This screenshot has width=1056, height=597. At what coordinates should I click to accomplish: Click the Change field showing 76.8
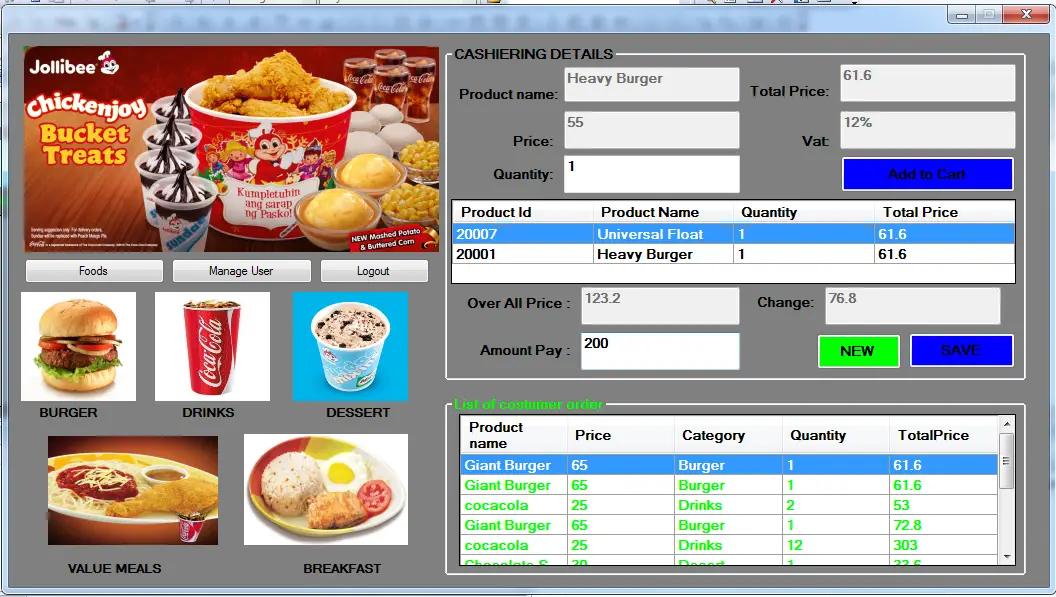(913, 306)
